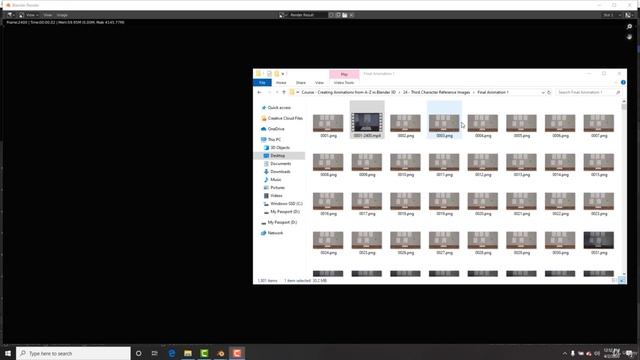This screenshot has height=360, width=640.
Task: Open the Quick Access Toolbar customize dropdown arrow
Action: pos(283,74)
